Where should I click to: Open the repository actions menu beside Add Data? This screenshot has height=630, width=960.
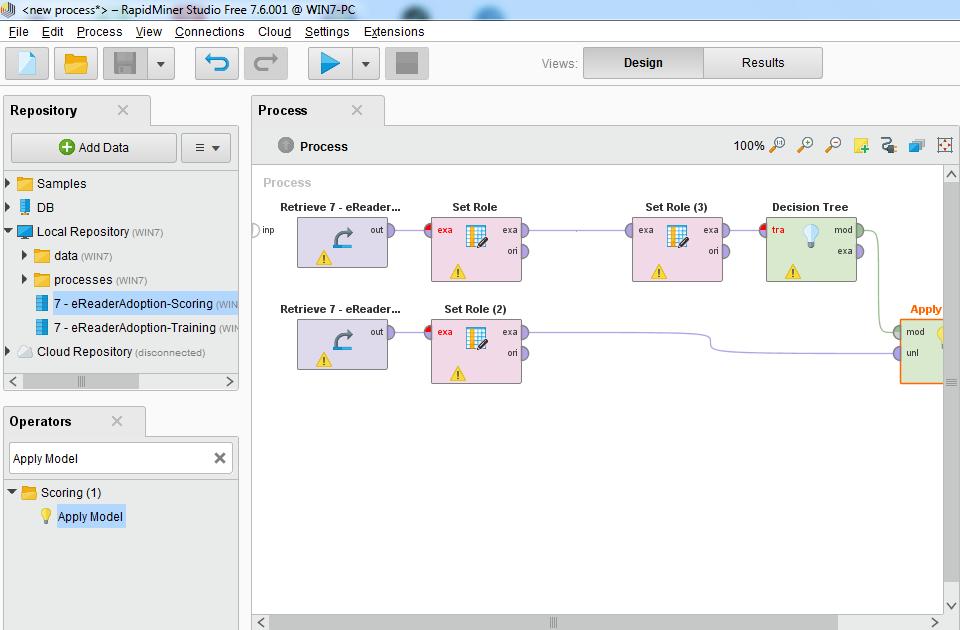coord(205,147)
